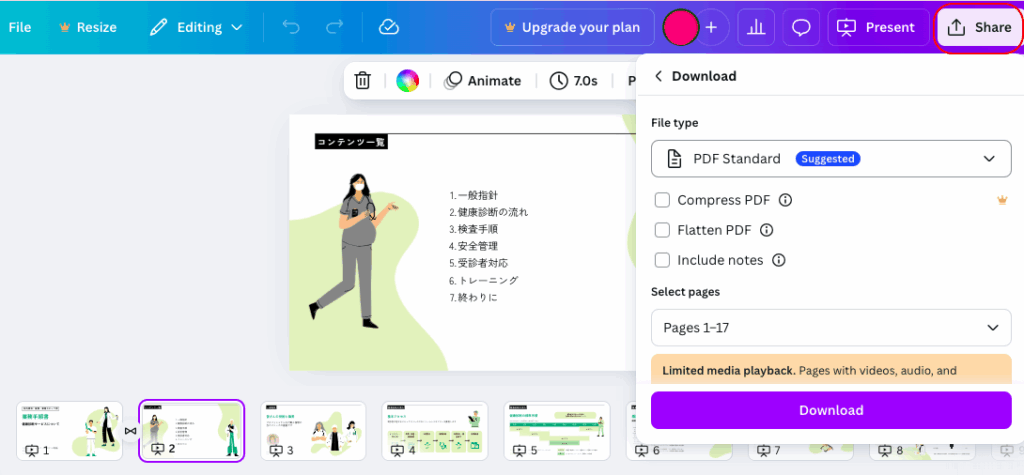Screen dimensions: 1024x475
Task: Click the redo arrow icon
Action: 334,27
